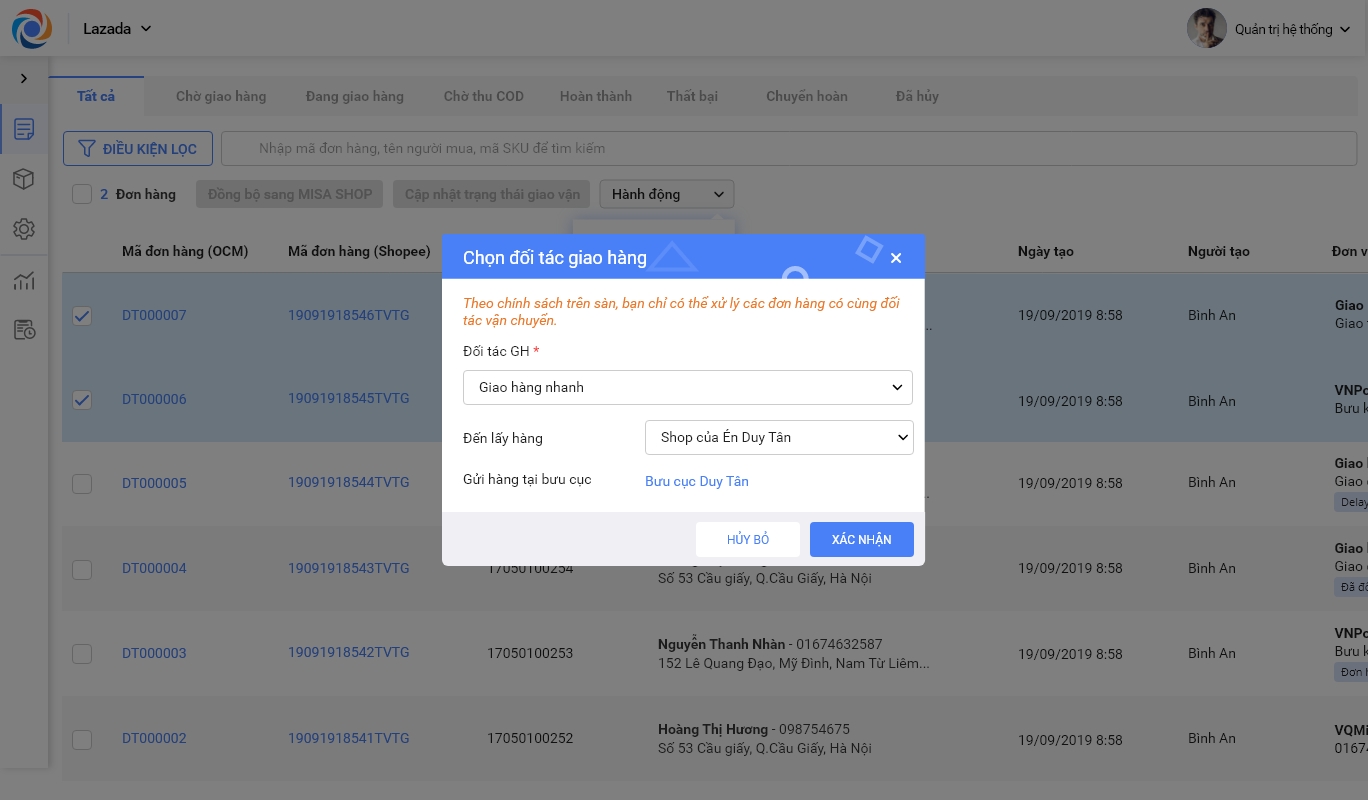Open the orders list sidebar icon
Image resolution: width=1368 pixels, height=800 pixels.
[24, 129]
